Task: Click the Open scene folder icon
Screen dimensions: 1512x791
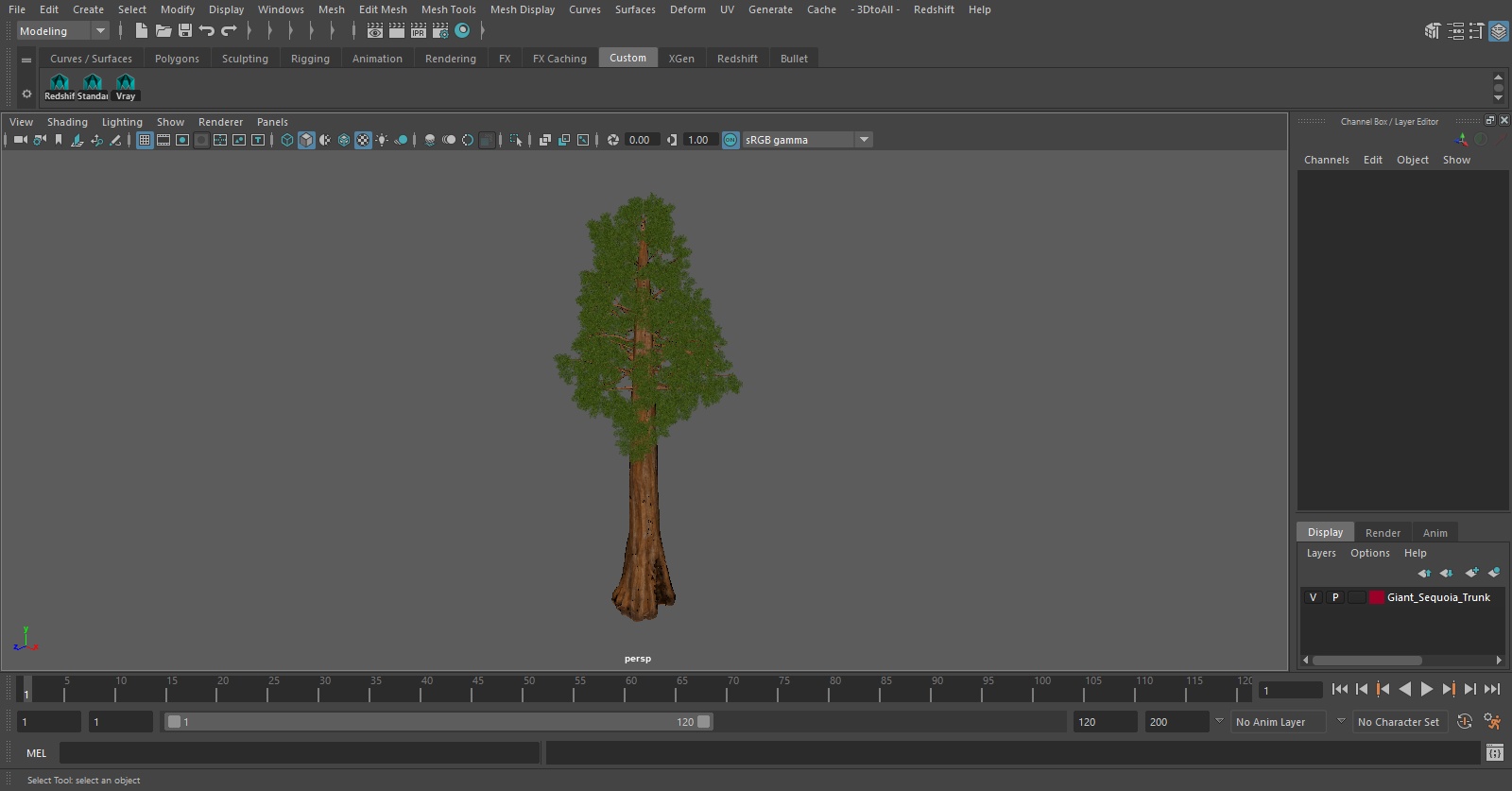Action: [163, 31]
